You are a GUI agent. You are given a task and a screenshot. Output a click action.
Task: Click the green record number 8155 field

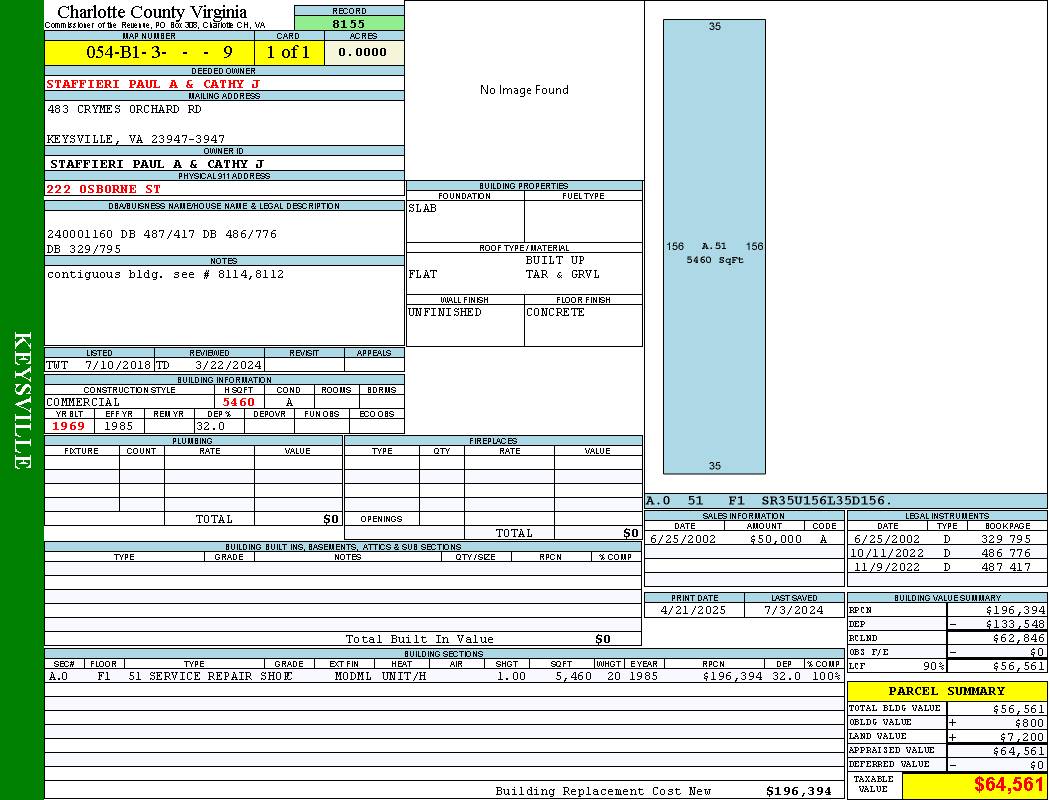coord(349,23)
